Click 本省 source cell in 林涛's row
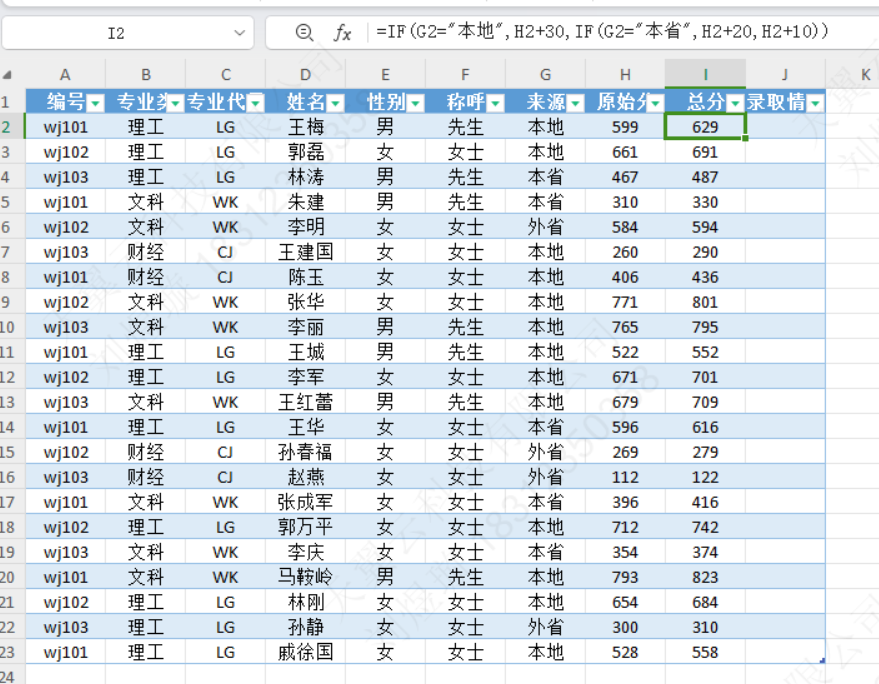Screen dimensions: 879x684 [x=545, y=177]
